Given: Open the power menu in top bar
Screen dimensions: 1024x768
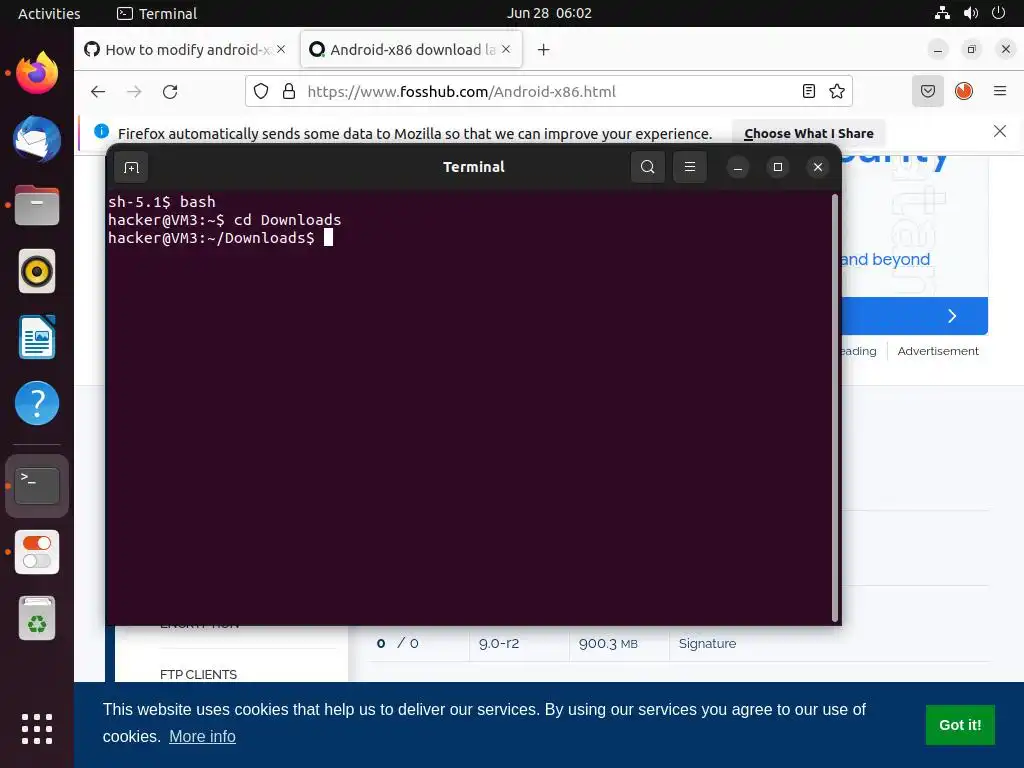Looking at the screenshot, I should tap(999, 13).
